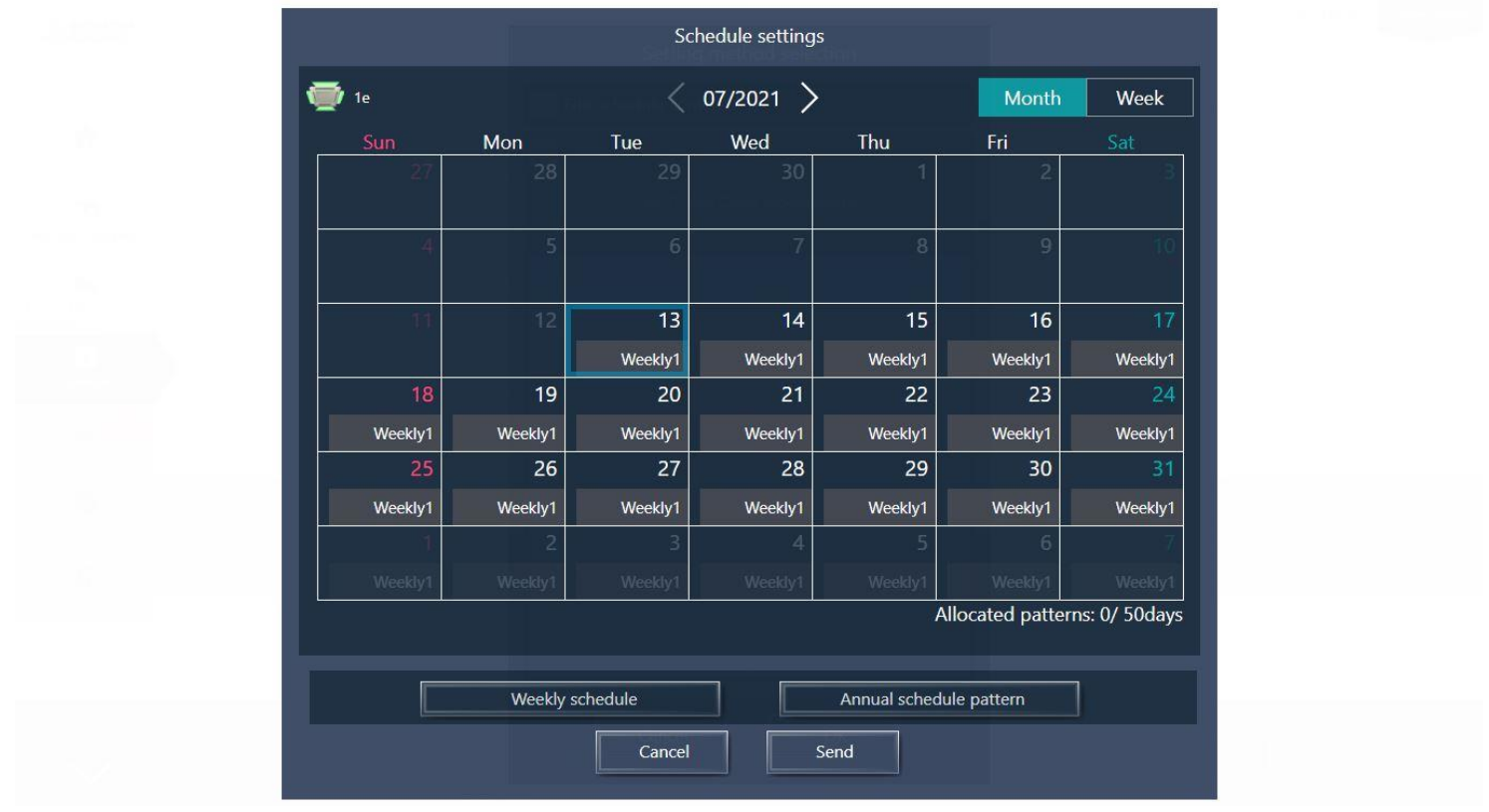Screen dimensions: 1489x812
Task: Cancel the schedule settings dialog
Action: pyautogui.click(x=662, y=752)
